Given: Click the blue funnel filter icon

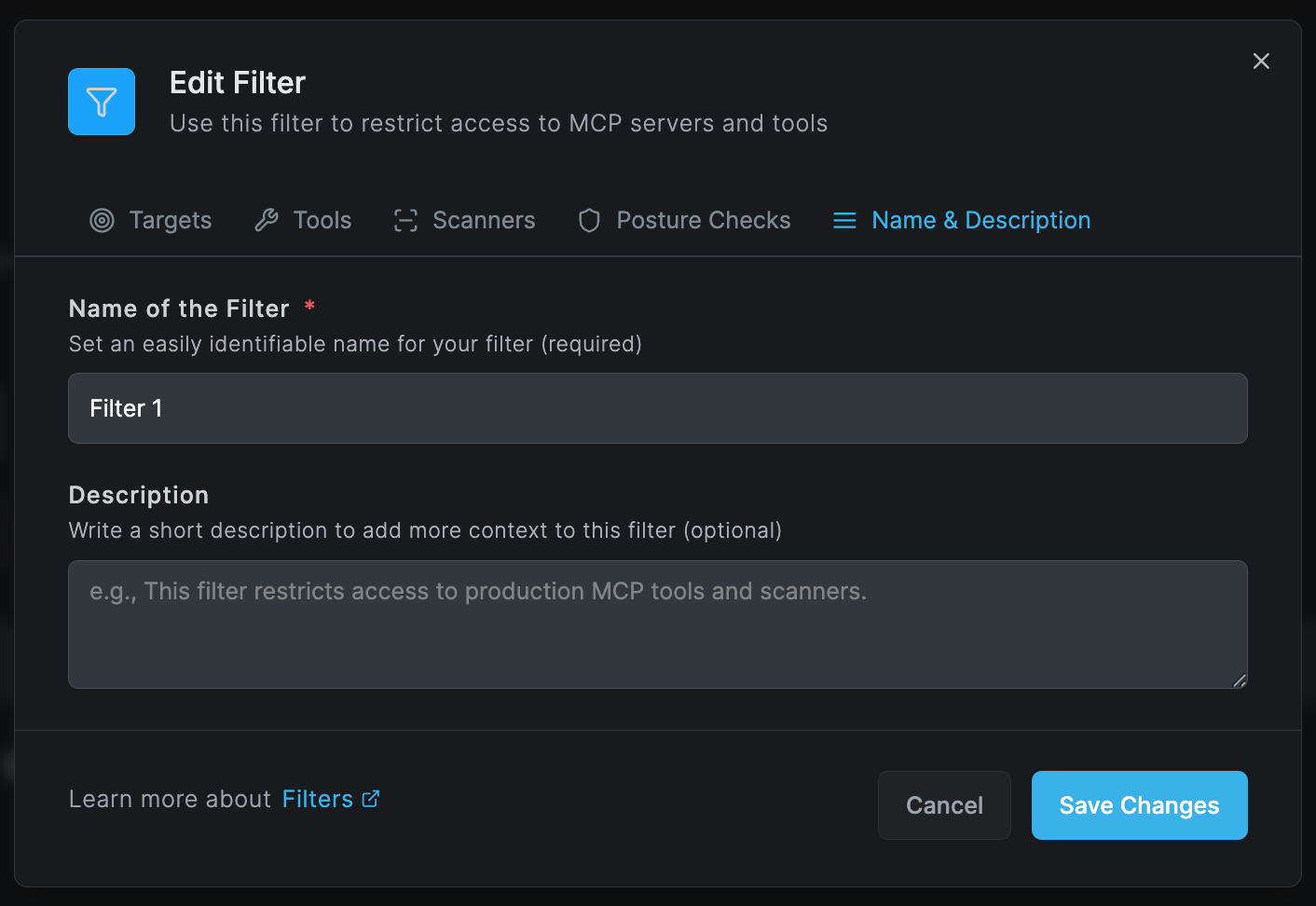Looking at the screenshot, I should click(101, 102).
